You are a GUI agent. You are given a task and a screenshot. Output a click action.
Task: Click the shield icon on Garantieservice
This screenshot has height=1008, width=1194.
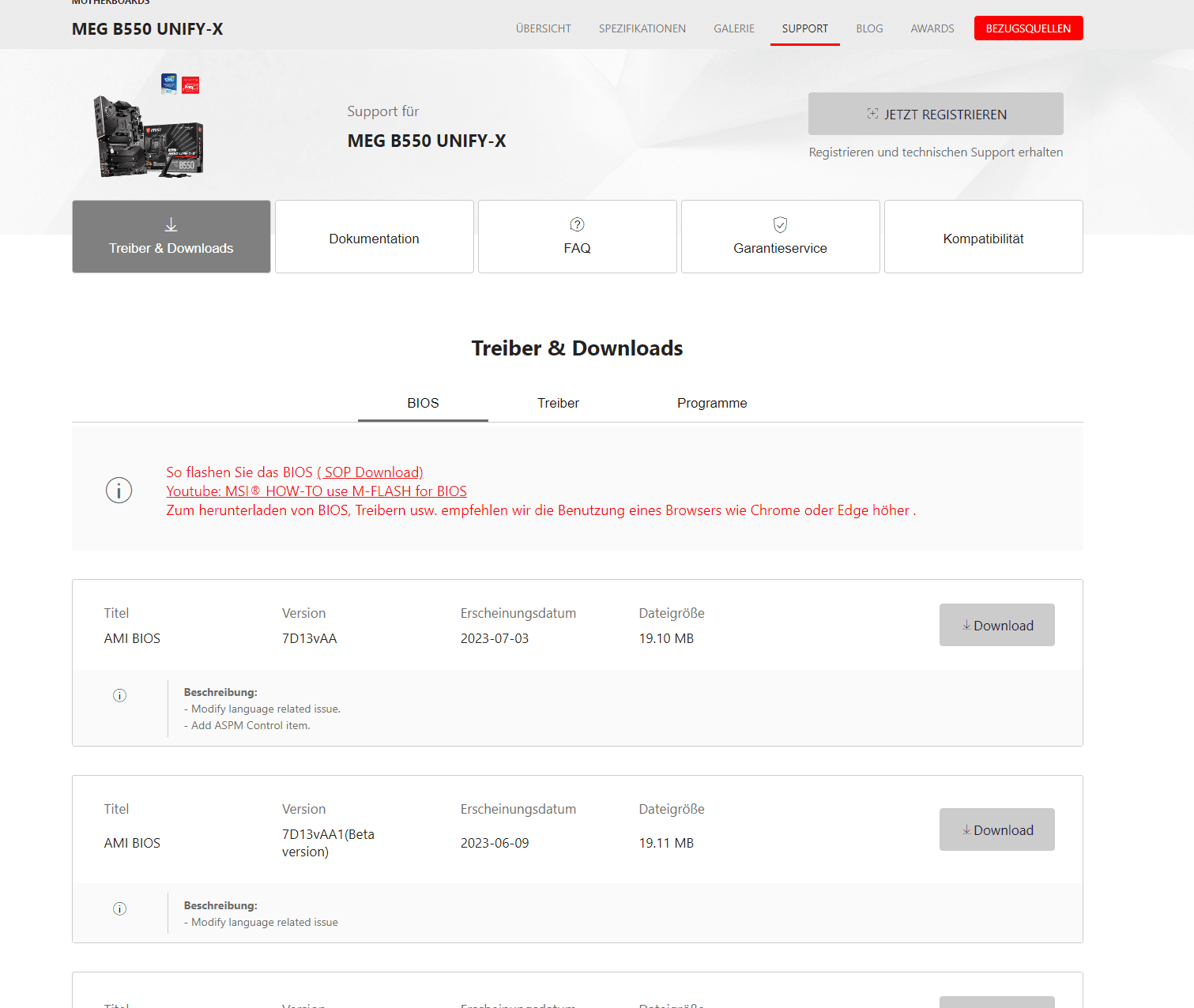pyautogui.click(x=781, y=224)
